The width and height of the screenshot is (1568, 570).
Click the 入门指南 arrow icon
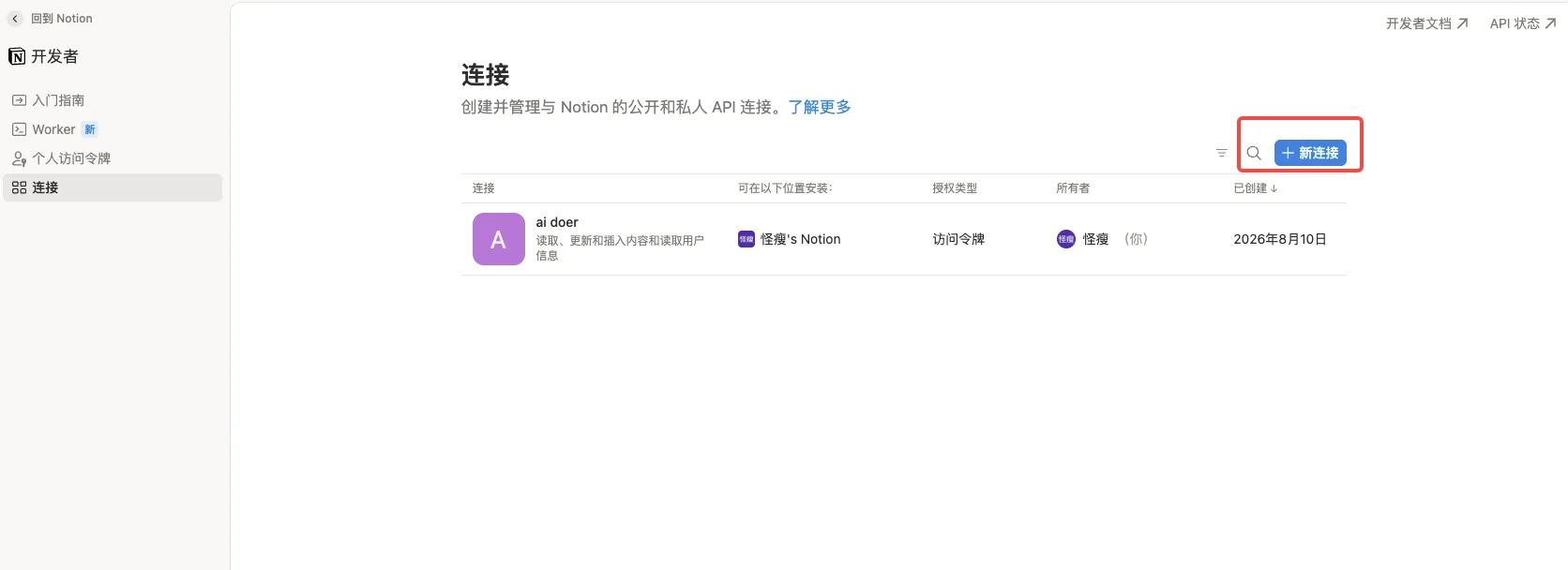pos(19,100)
